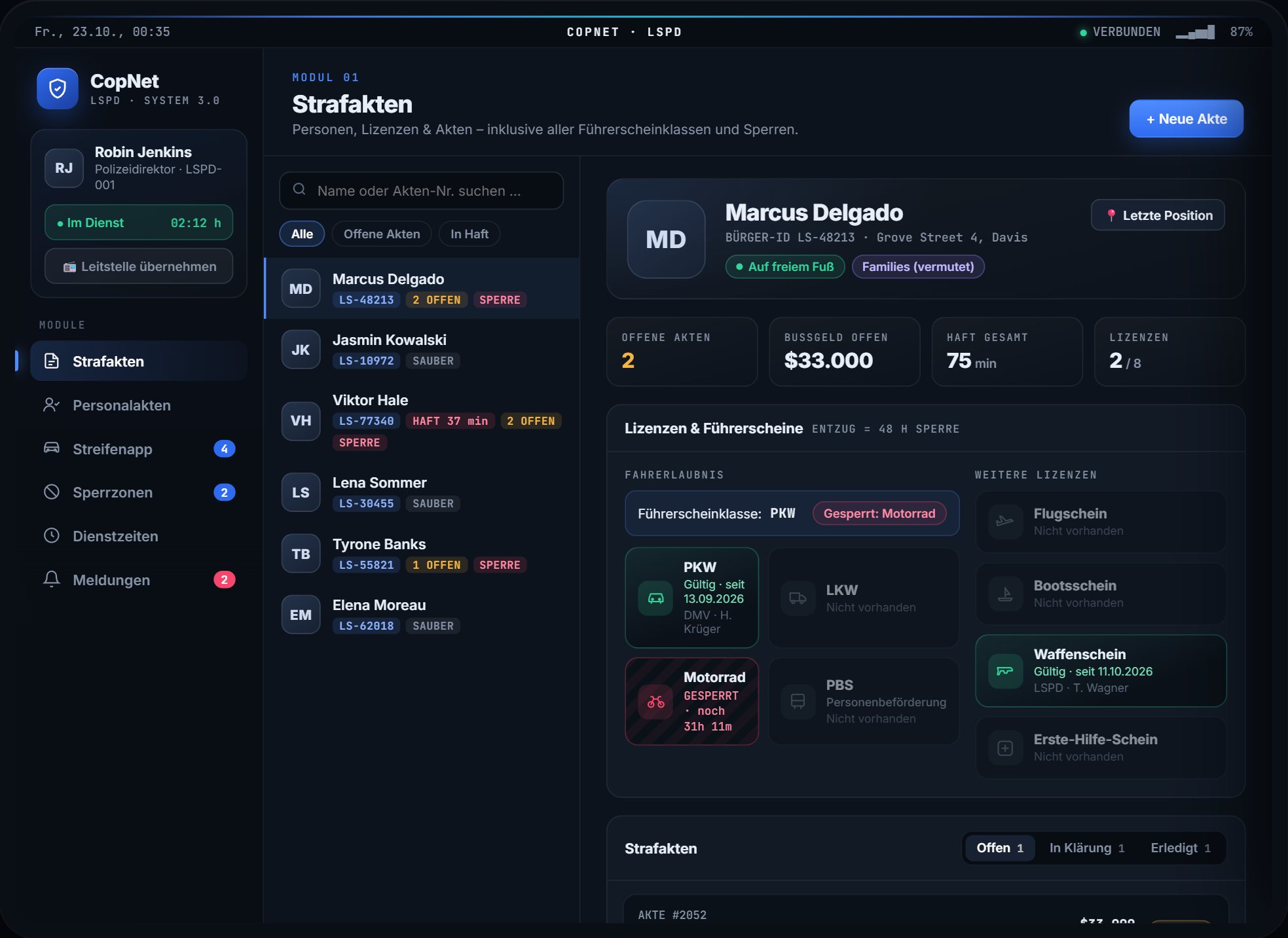
Task: Open the Meldungen module
Action: pyautogui.click(x=139, y=579)
